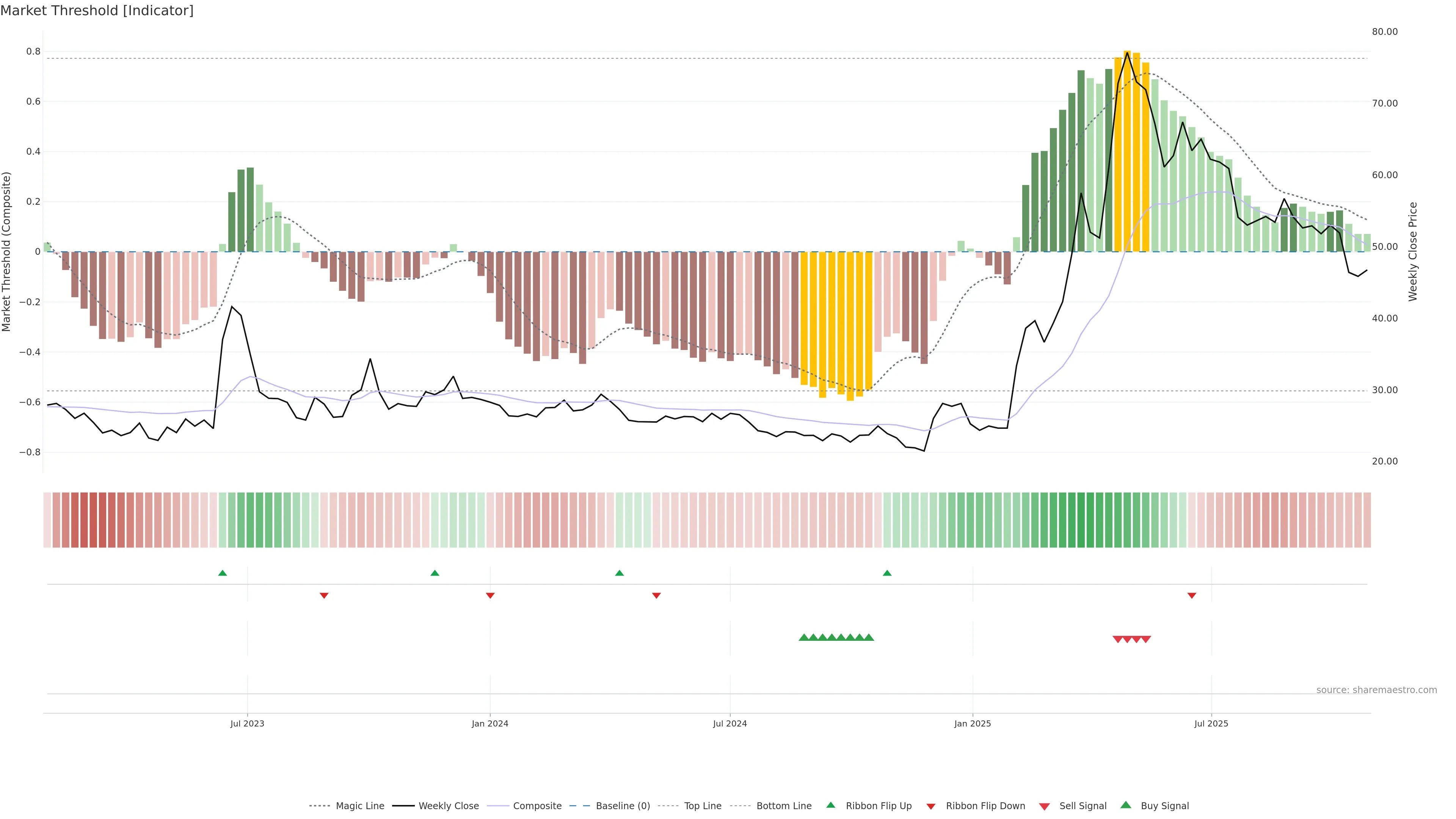Click the Sell Signal legend marker
This screenshot has width=1456, height=819.
coord(1045,806)
